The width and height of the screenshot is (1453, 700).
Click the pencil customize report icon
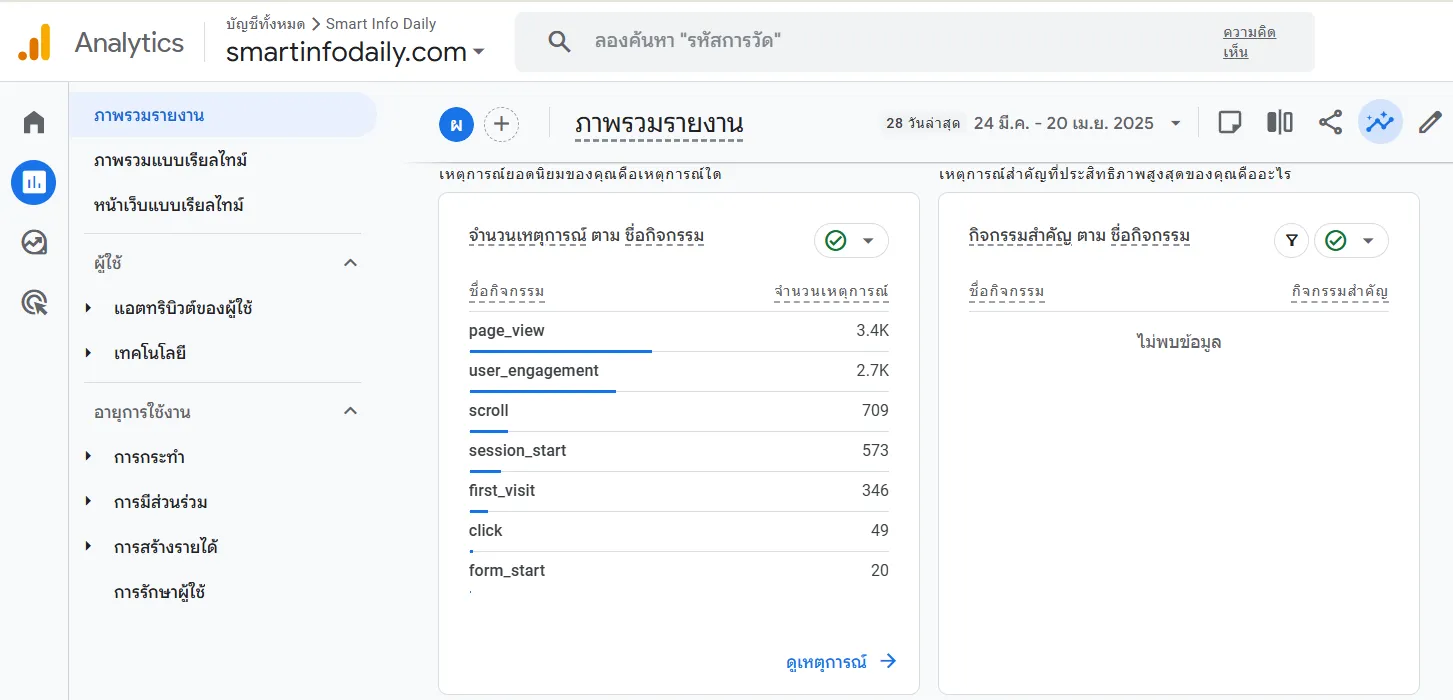(1430, 122)
